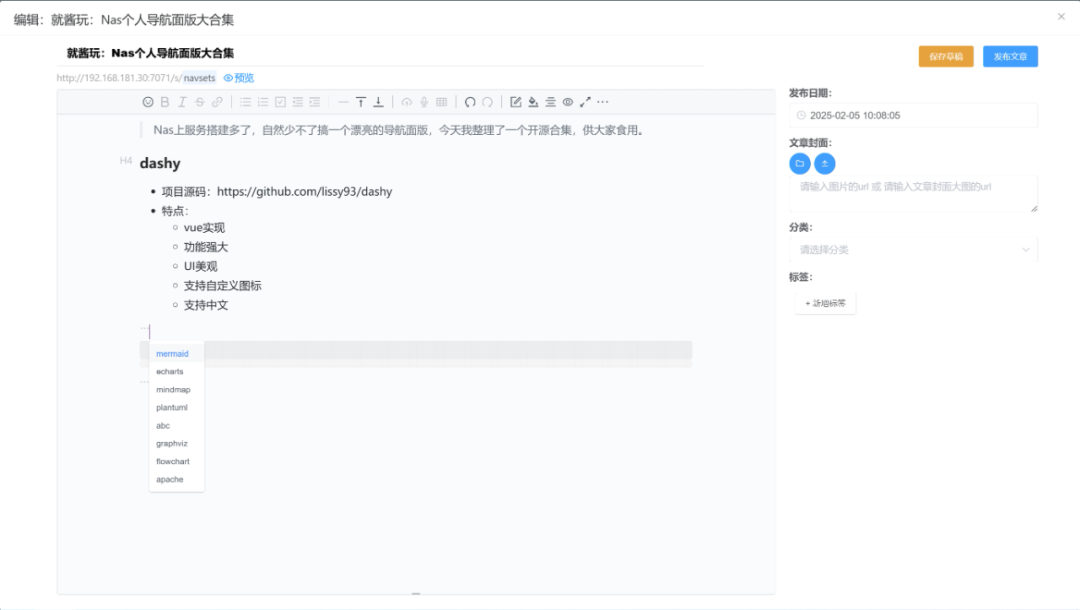Insert a task checklist item
The image size is (1080, 610).
tap(280, 102)
